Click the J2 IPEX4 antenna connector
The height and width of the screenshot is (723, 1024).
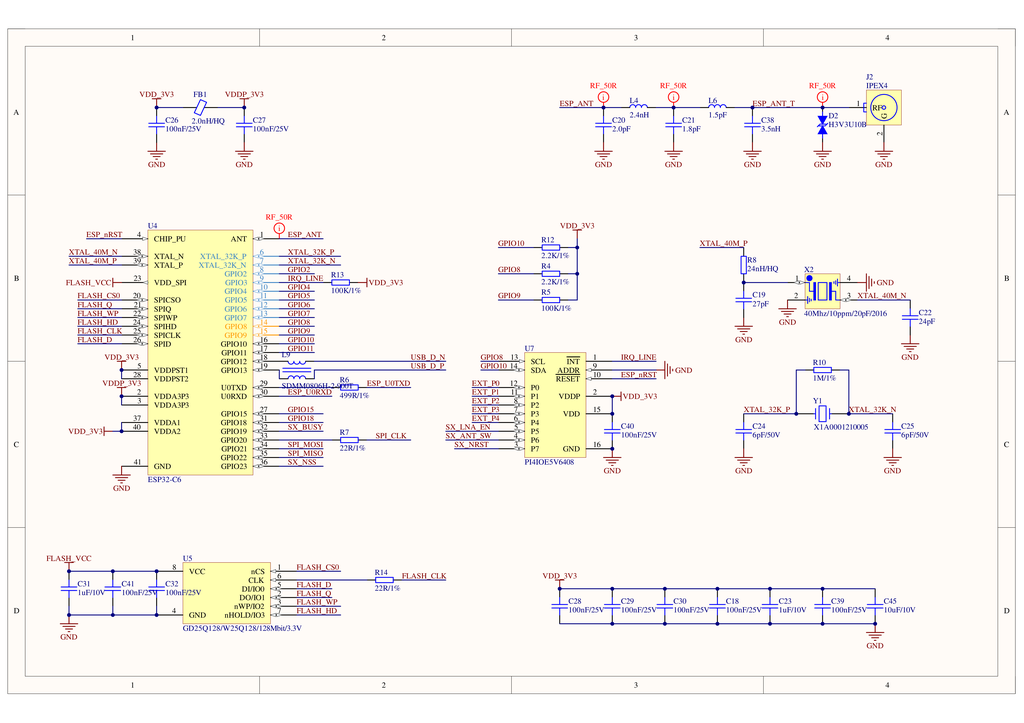[883, 107]
